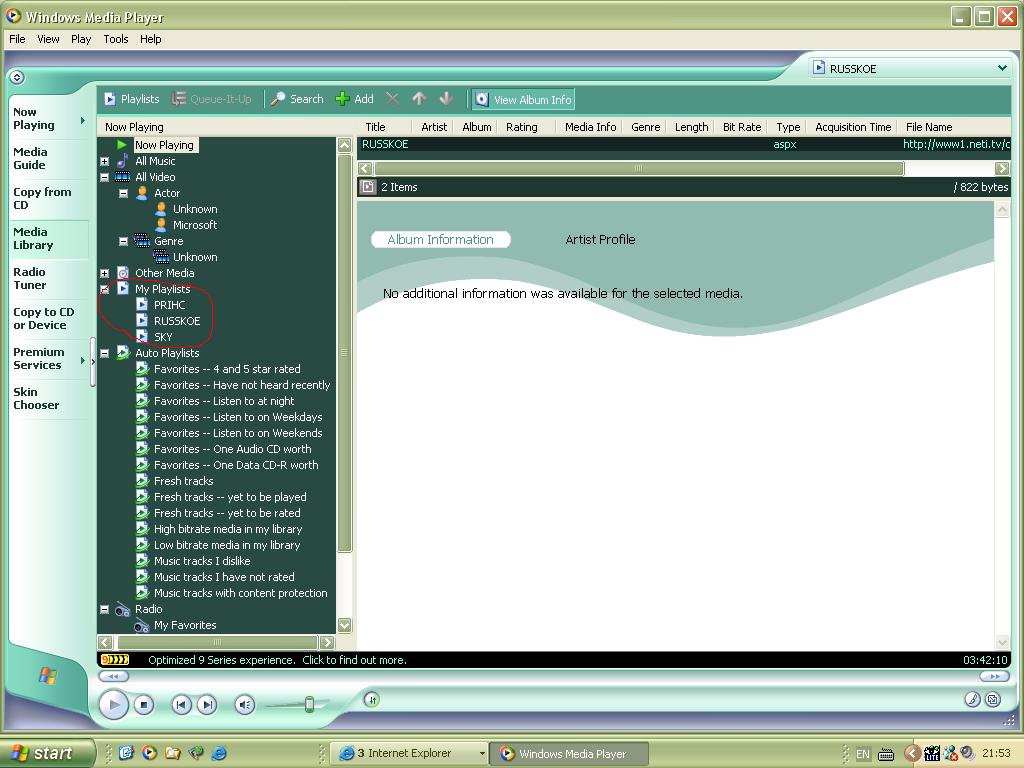Image resolution: width=1024 pixels, height=768 pixels.
Task: Click the Album Information button
Action: click(x=440, y=240)
